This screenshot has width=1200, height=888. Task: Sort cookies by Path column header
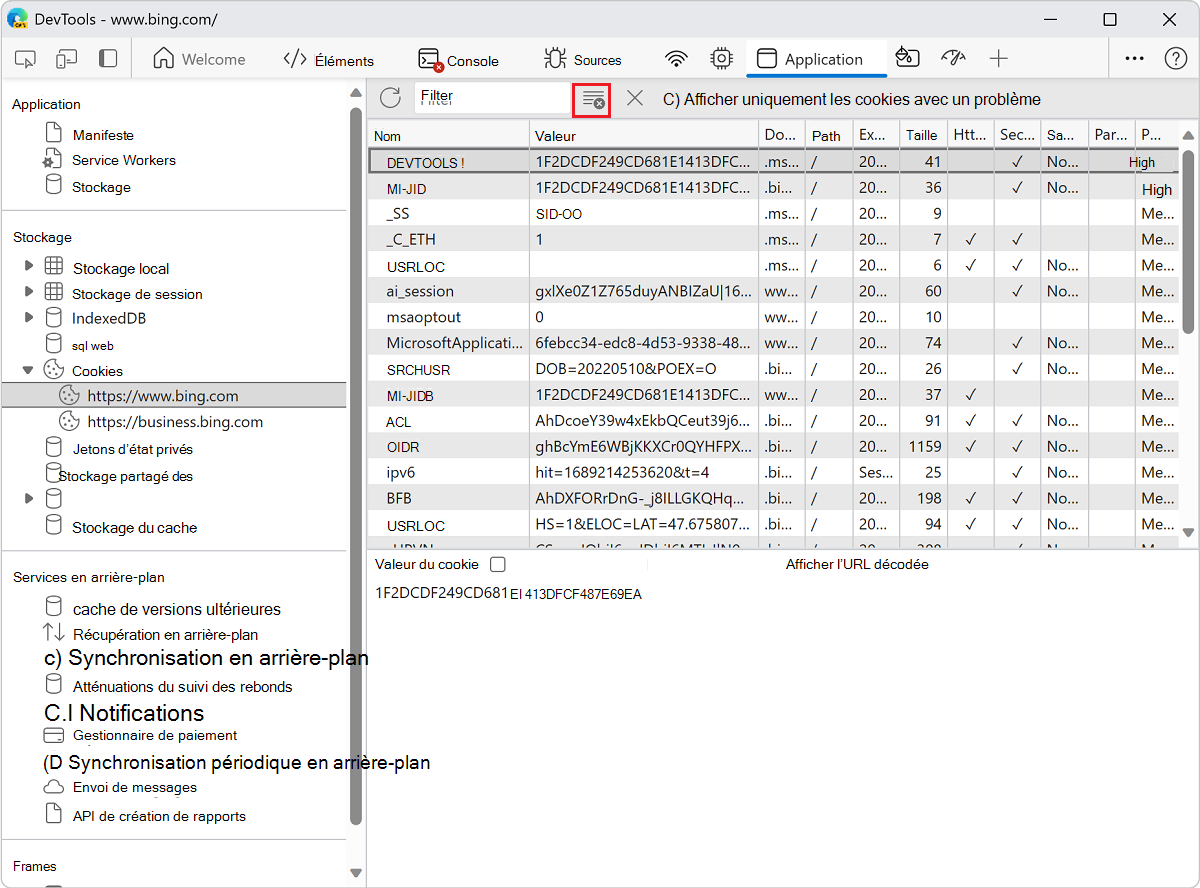829,135
